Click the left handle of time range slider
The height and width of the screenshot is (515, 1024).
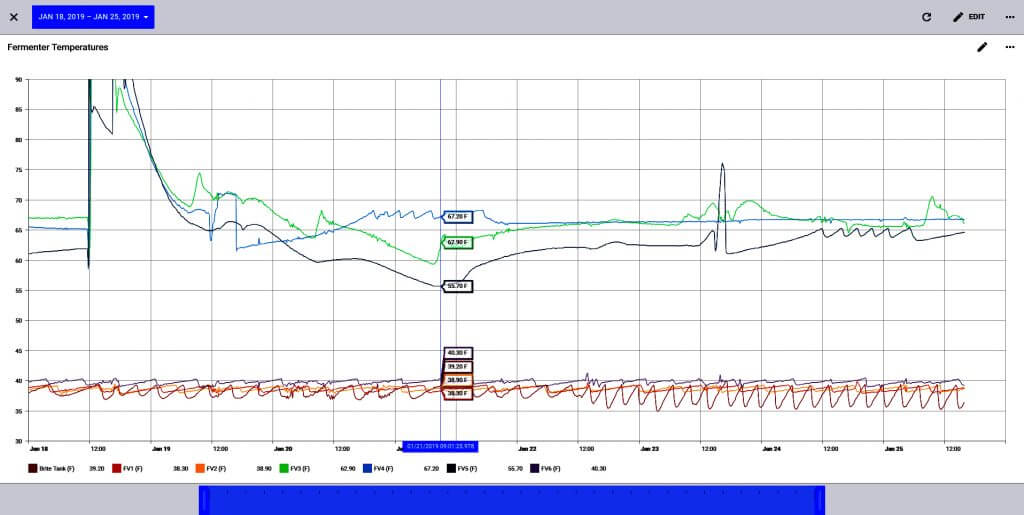[x=202, y=499]
